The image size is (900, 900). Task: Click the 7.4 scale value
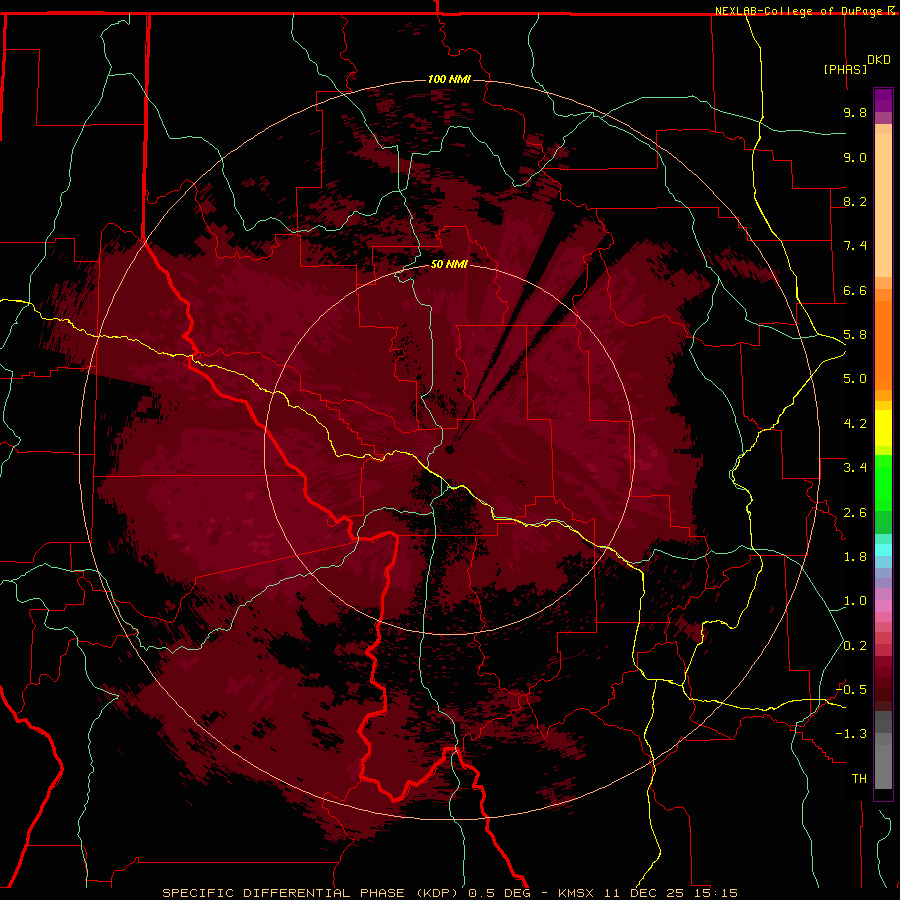click(855, 246)
